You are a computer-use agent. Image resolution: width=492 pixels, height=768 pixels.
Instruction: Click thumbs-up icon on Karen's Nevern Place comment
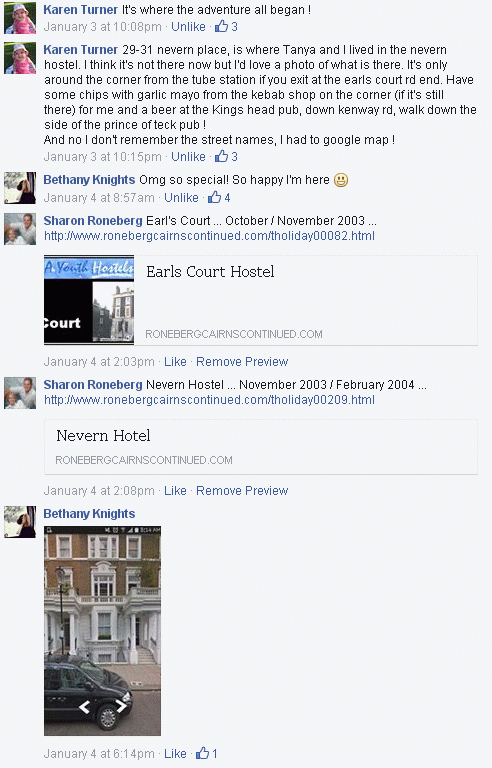[x=221, y=156]
